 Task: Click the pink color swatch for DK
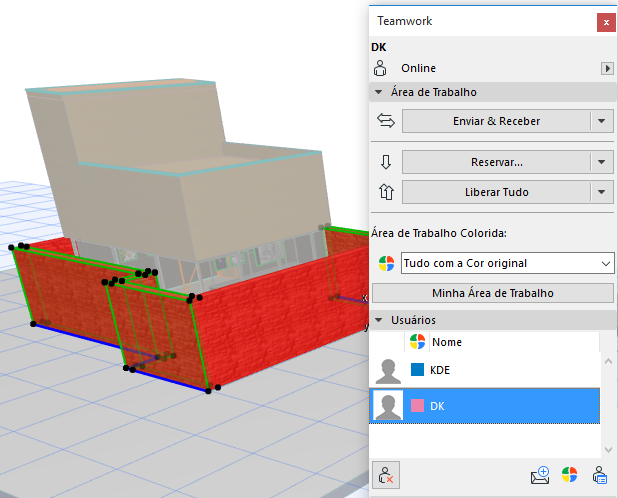(x=417, y=406)
